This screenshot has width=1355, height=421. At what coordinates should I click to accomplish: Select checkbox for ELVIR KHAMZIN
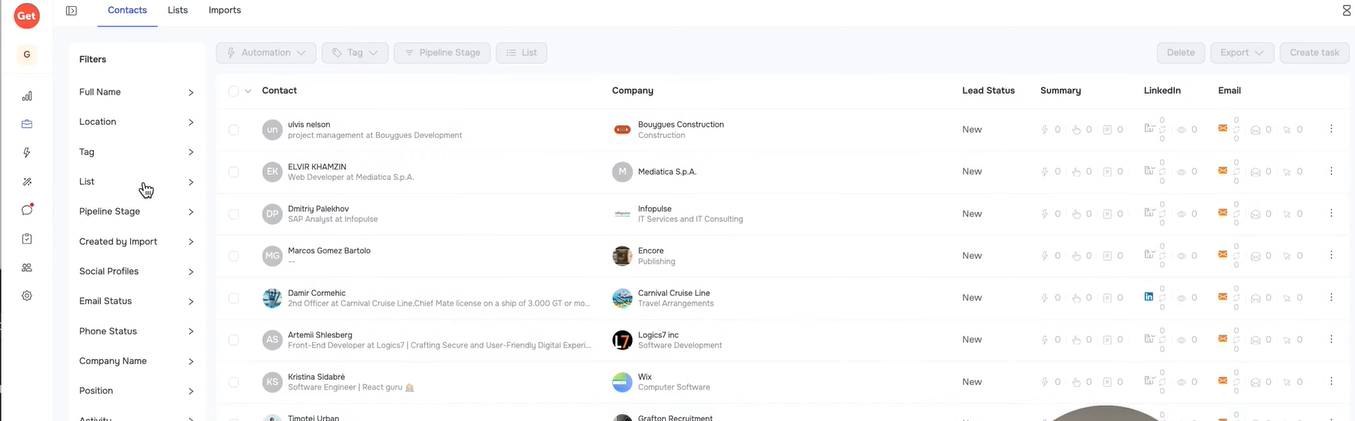pyautogui.click(x=233, y=172)
